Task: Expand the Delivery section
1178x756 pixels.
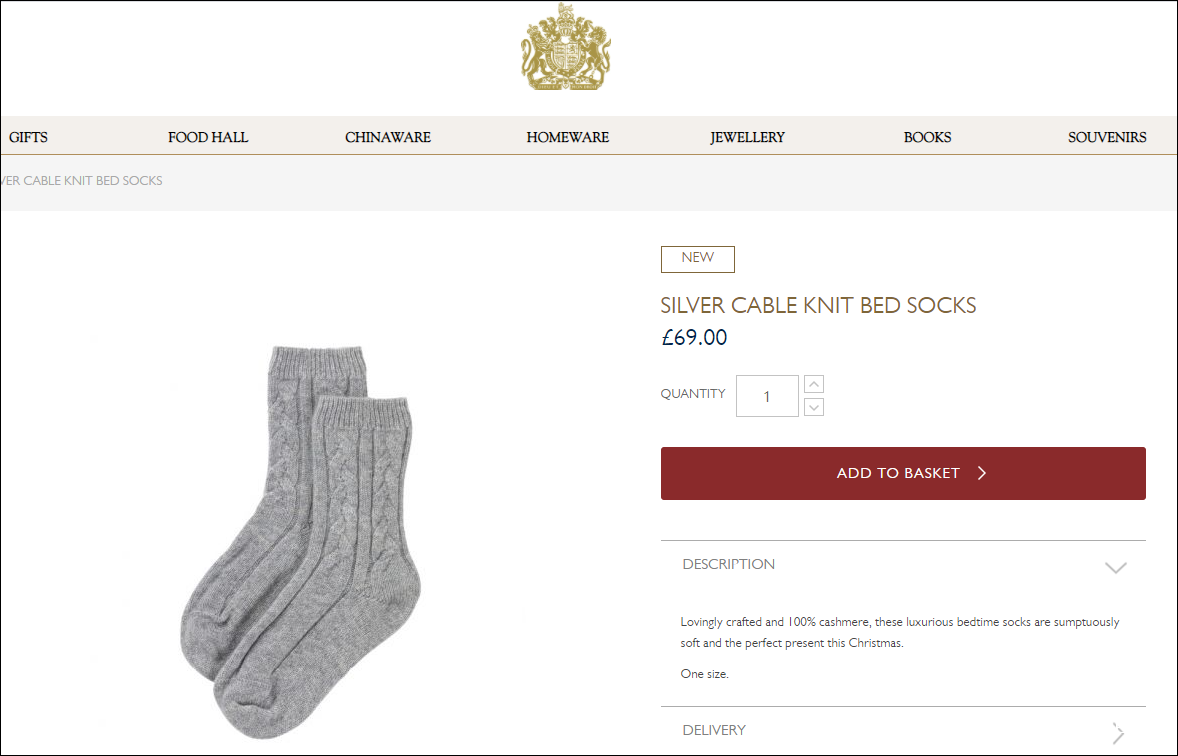Action: 1117,731
